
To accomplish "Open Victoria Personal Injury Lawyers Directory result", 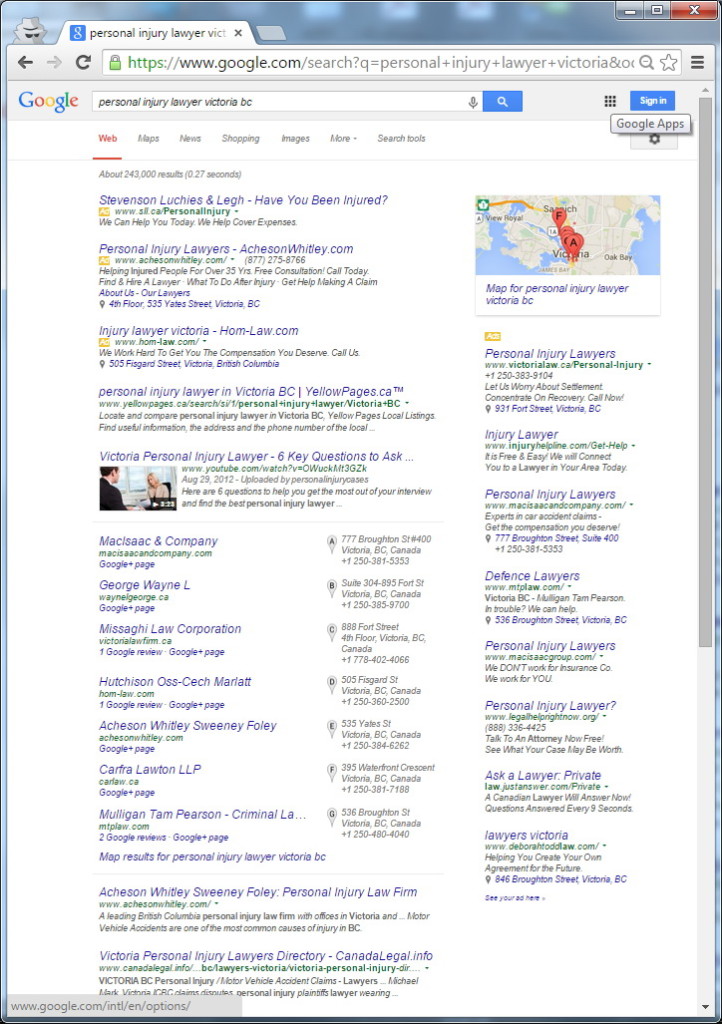I will [x=266, y=955].
